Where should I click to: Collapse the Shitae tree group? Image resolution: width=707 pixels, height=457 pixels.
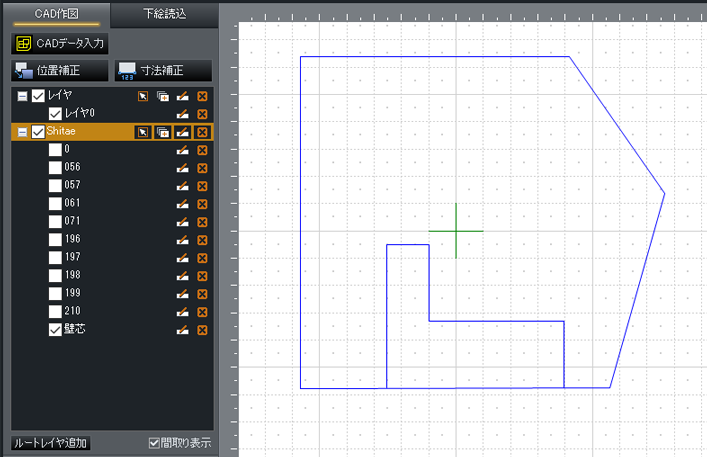coord(22,132)
